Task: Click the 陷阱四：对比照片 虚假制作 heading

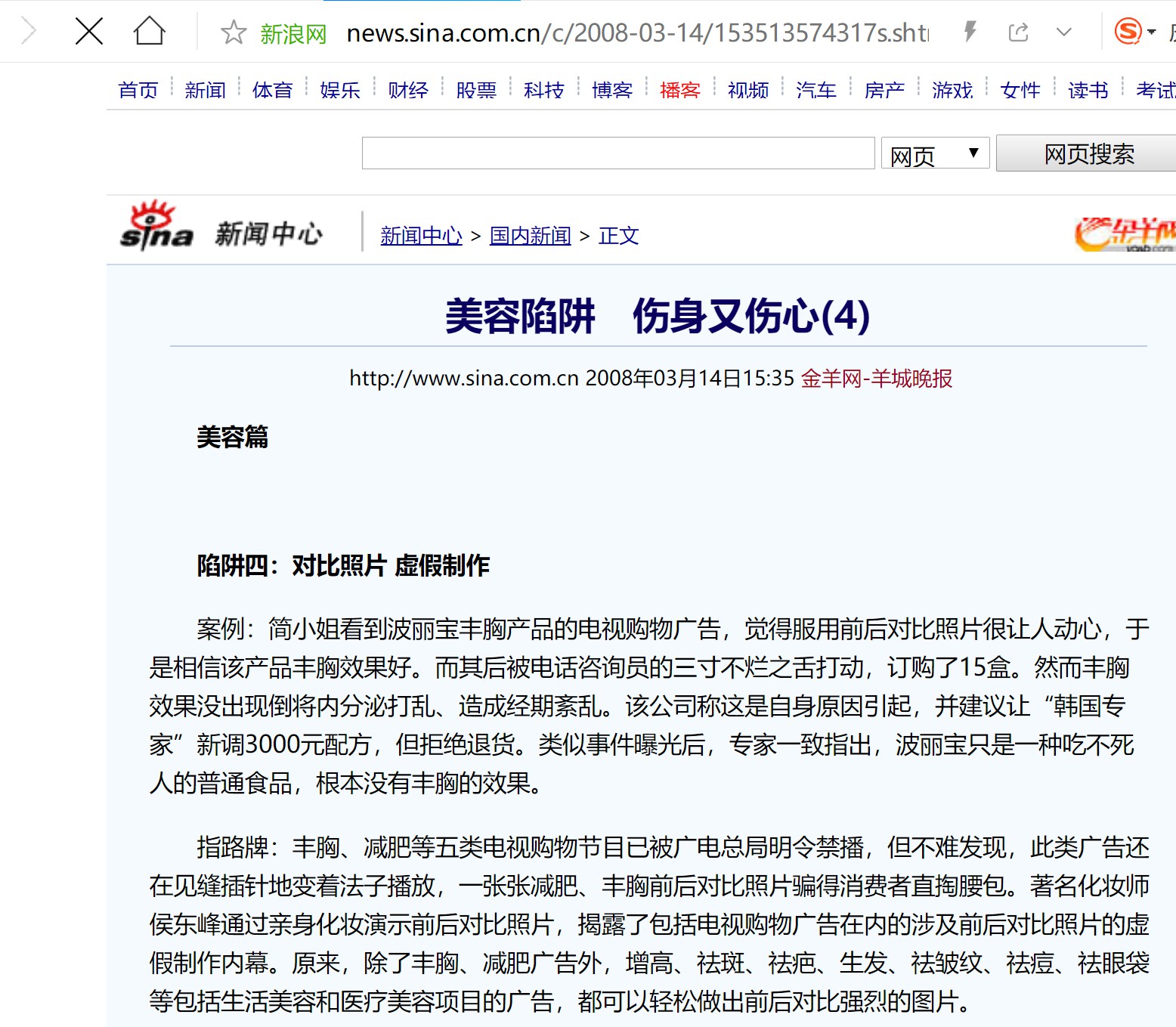Action: (x=343, y=565)
